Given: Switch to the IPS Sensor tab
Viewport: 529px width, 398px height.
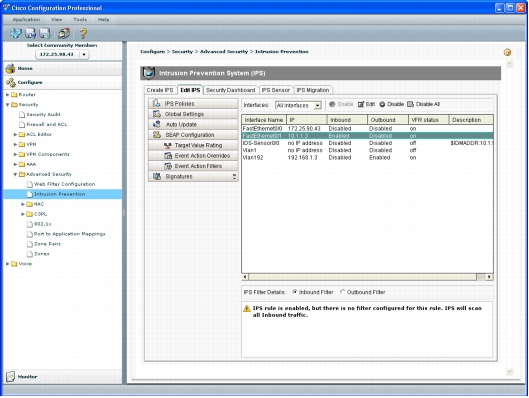Looking at the screenshot, I should click(x=276, y=90).
